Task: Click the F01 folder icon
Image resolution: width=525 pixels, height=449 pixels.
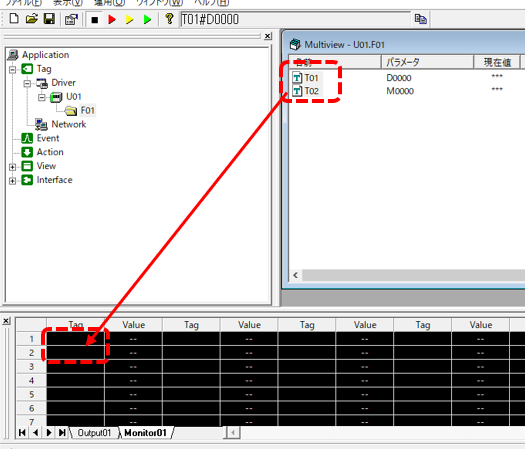Action: pos(71,111)
